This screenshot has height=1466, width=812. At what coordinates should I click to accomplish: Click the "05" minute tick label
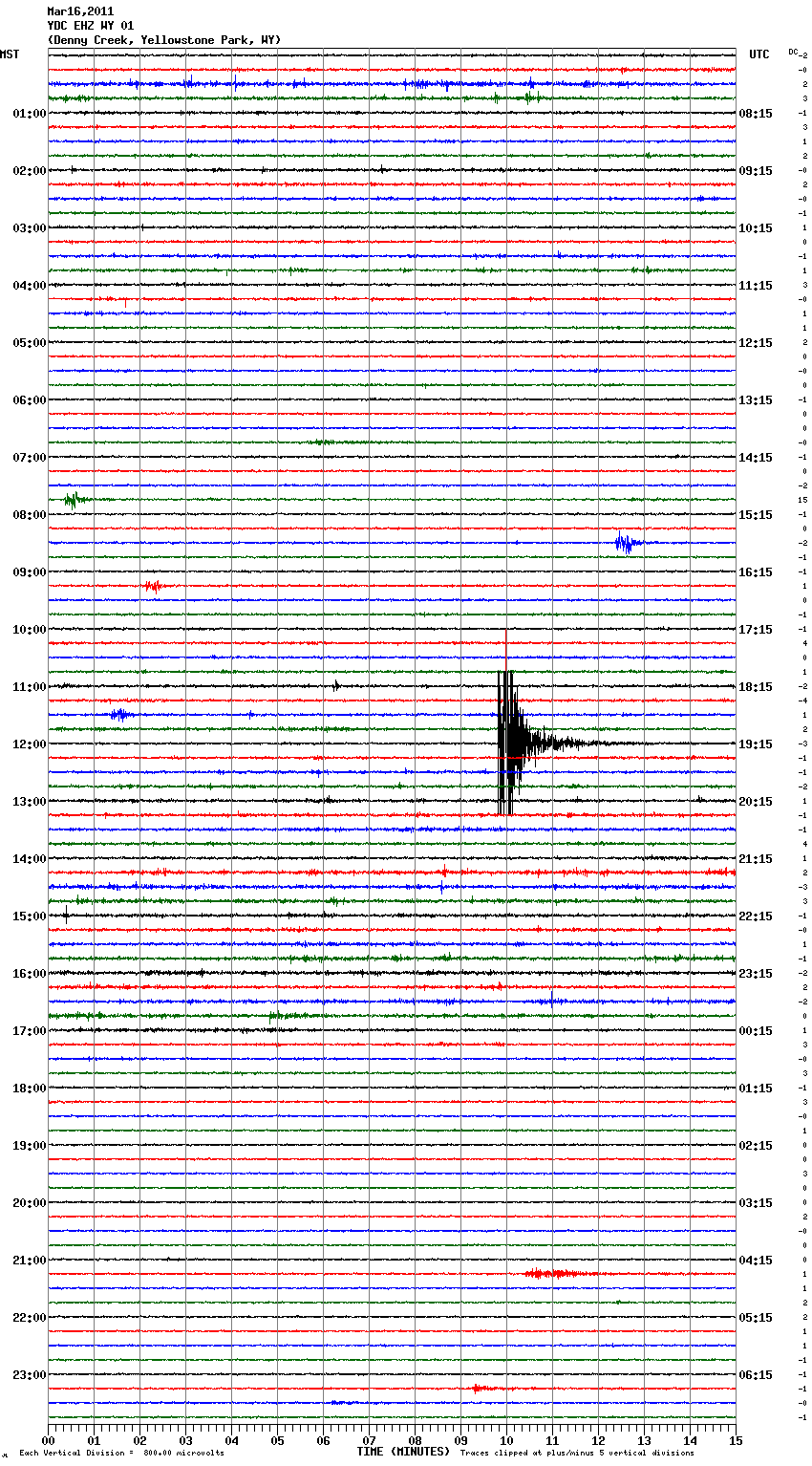[277, 1440]
